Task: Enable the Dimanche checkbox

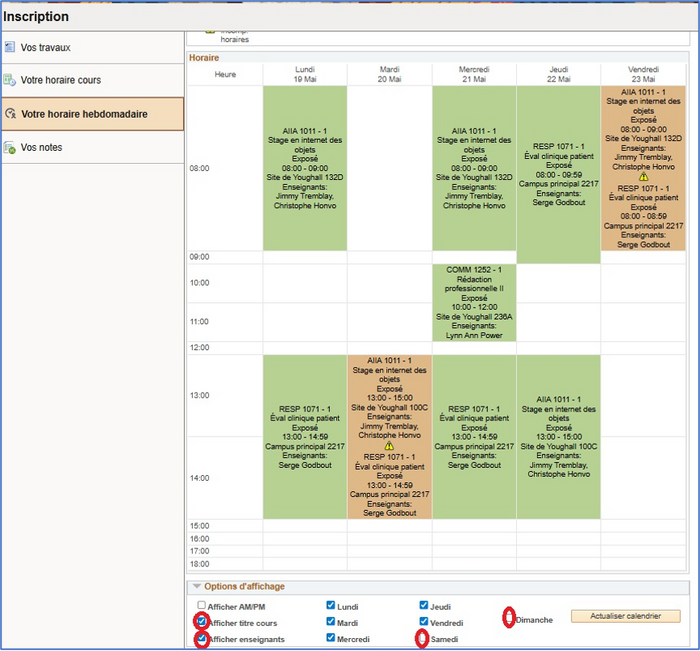Action: pos(509,619)
